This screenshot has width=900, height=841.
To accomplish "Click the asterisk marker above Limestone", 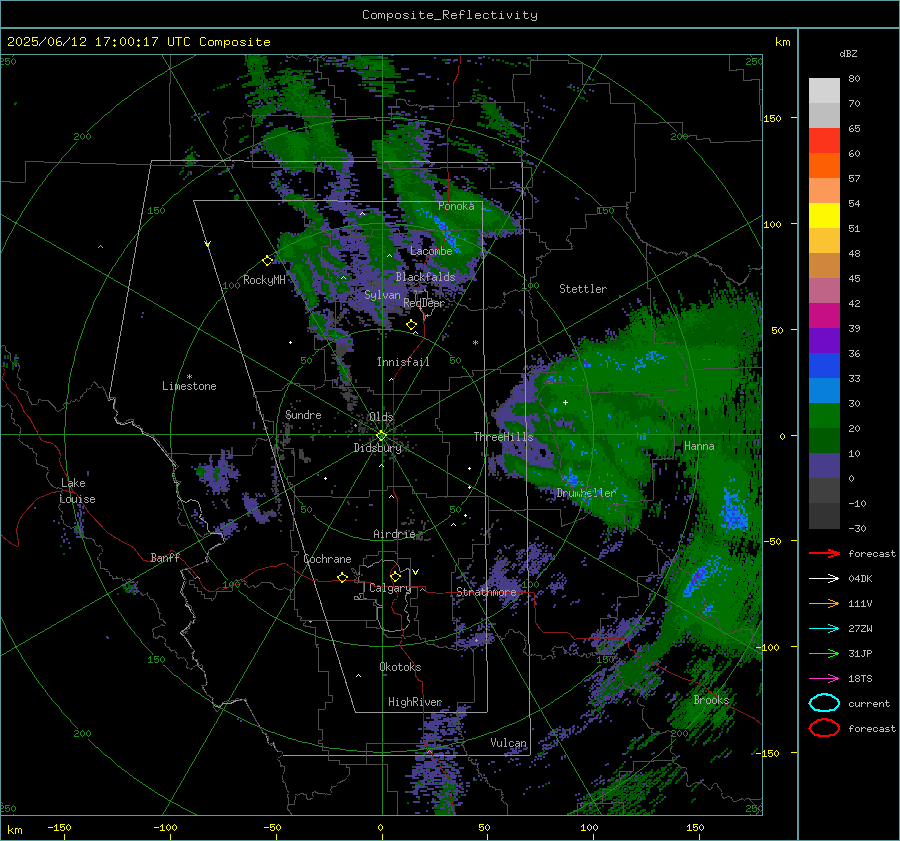I will pyautogui.click(x=189, y=377).
